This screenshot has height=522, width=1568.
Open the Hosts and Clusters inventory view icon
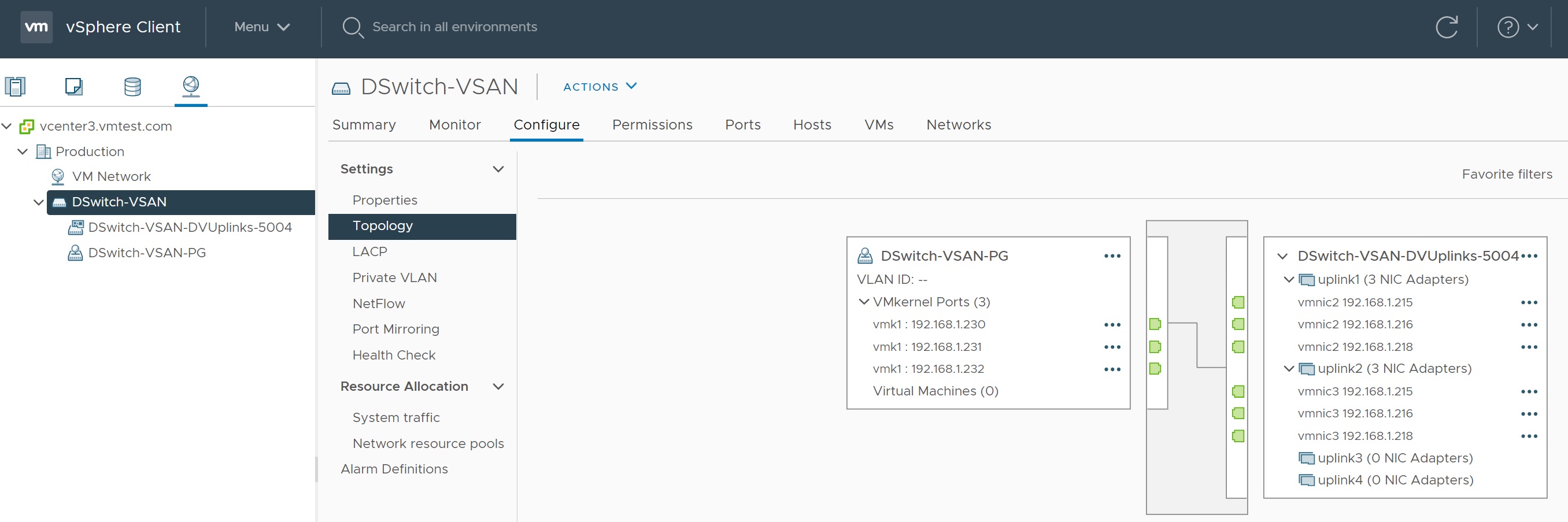15,86
